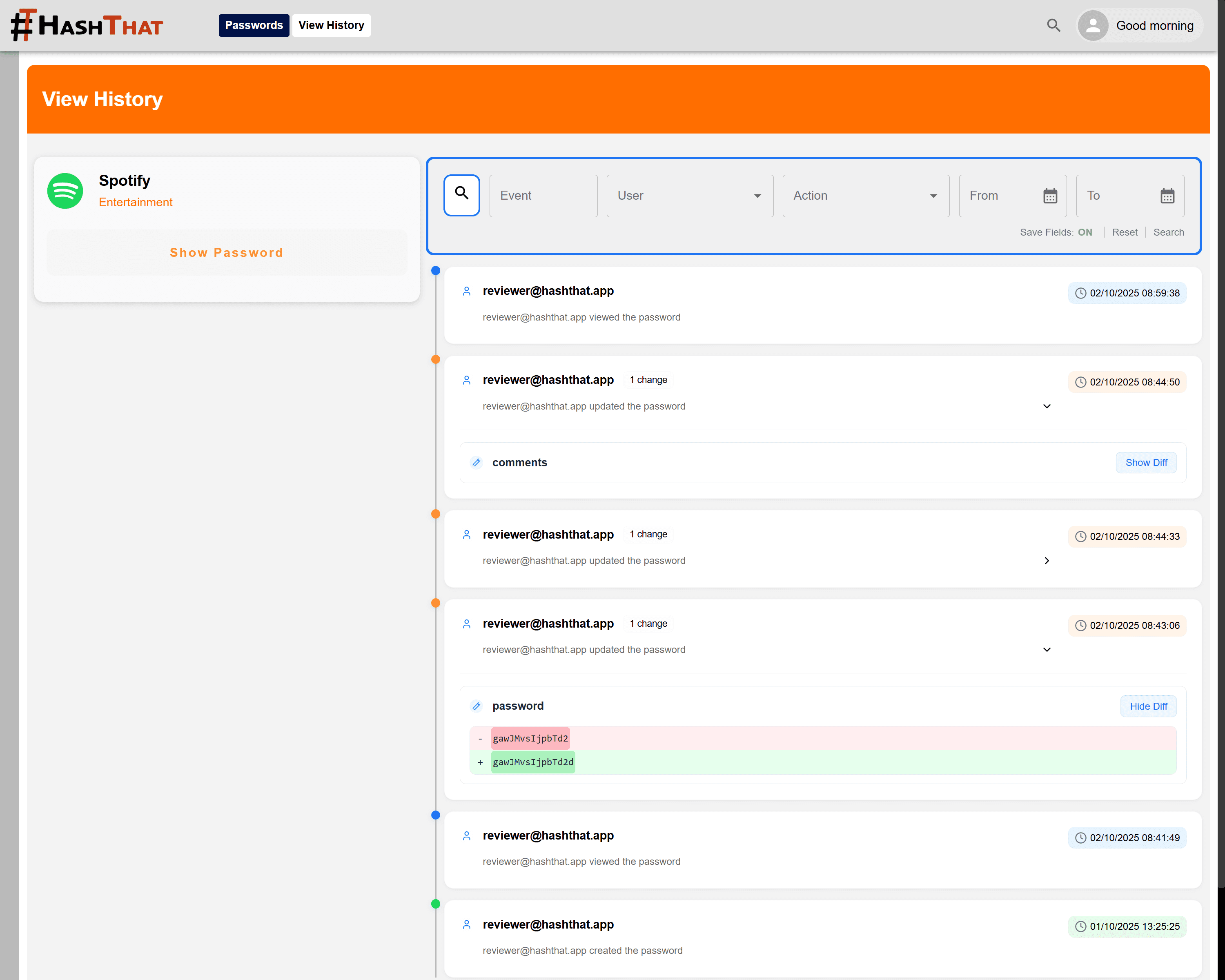
Task: Open the To date calendar icon
Action: coord(1167,196)
